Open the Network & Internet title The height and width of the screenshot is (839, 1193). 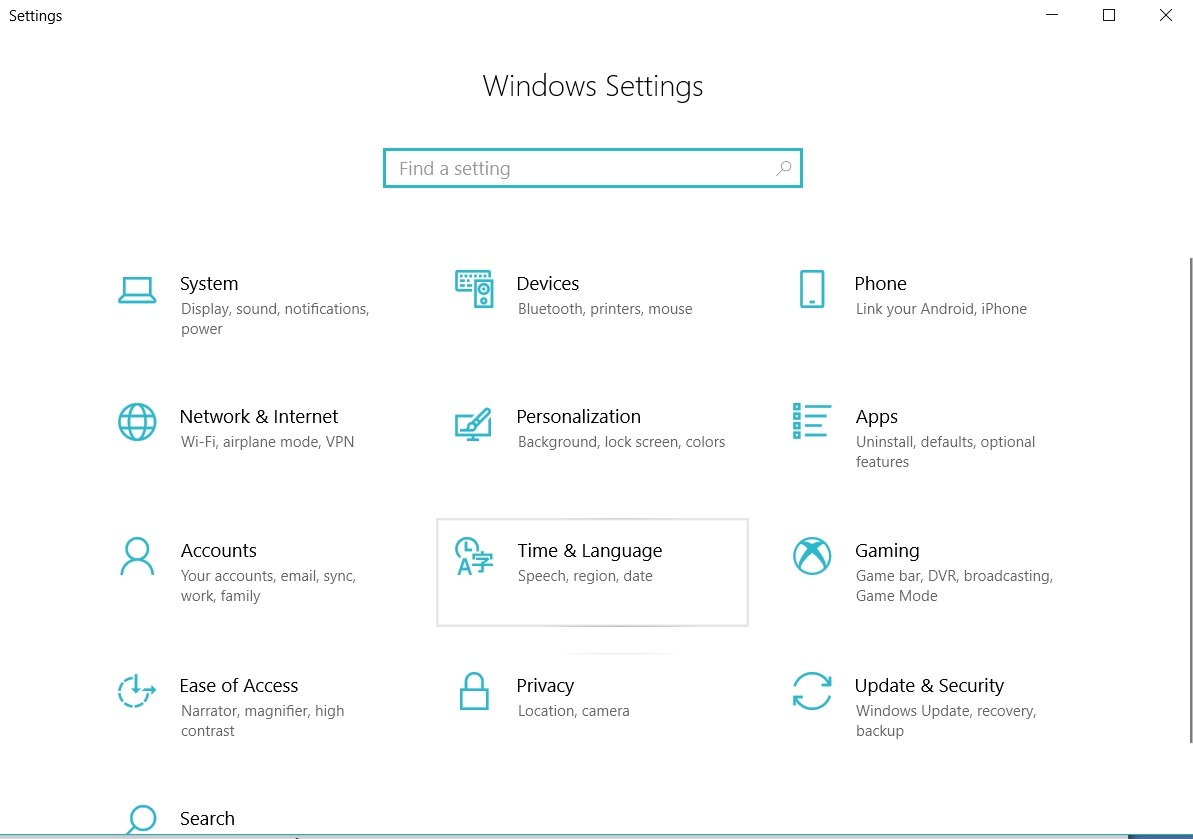(x=259, y=417)
